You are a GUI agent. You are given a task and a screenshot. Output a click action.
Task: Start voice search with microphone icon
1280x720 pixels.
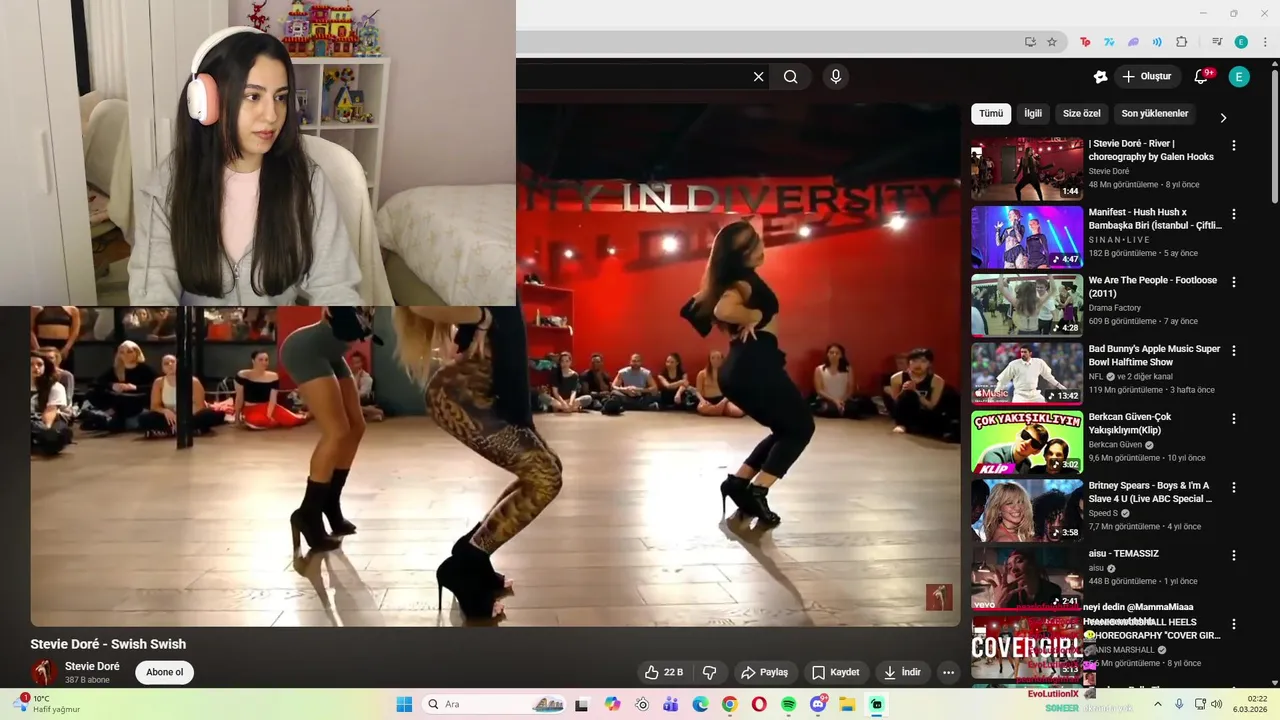click(x=836, y=77)
